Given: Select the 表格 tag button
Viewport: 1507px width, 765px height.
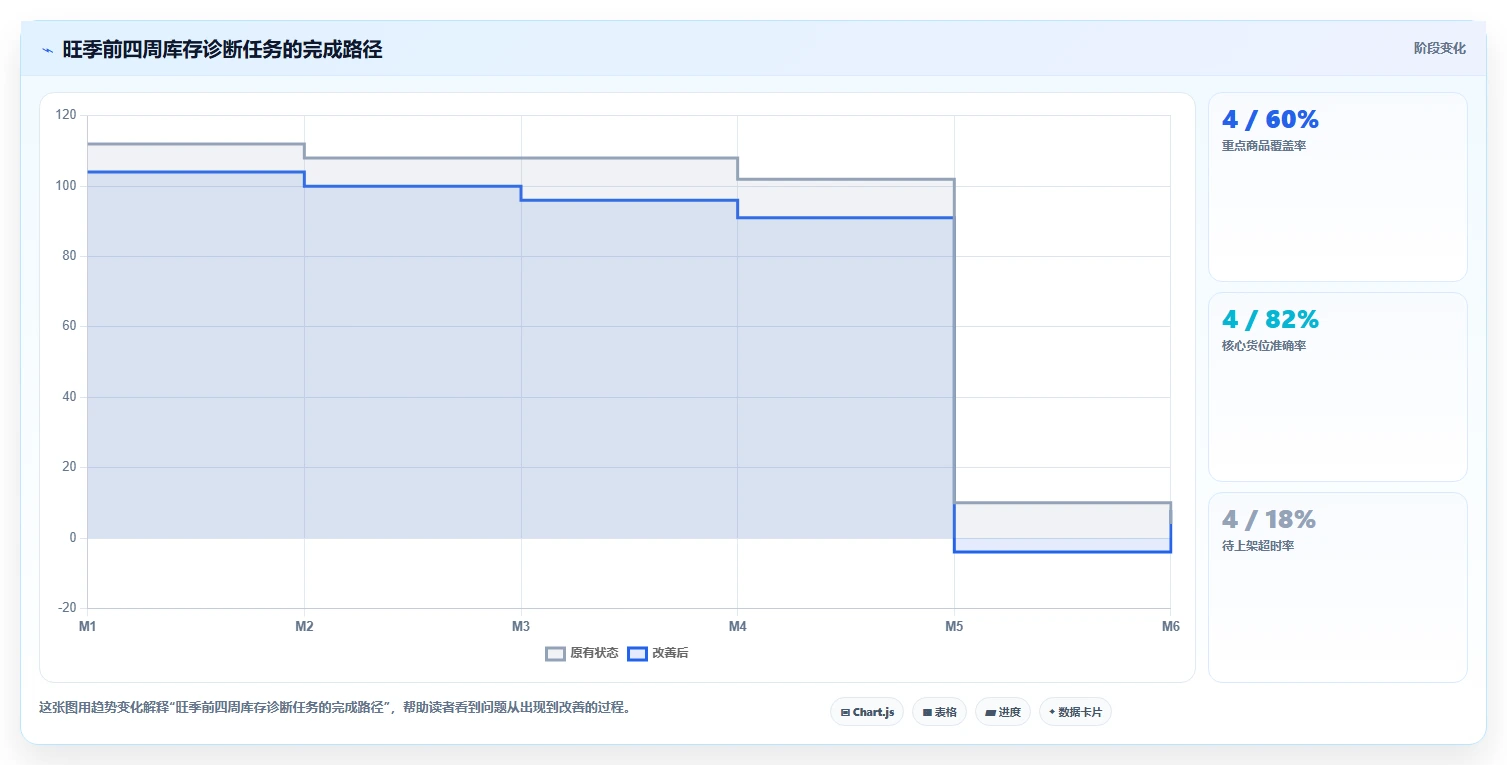Looking at the screenshot, I should tap(939, 712).
